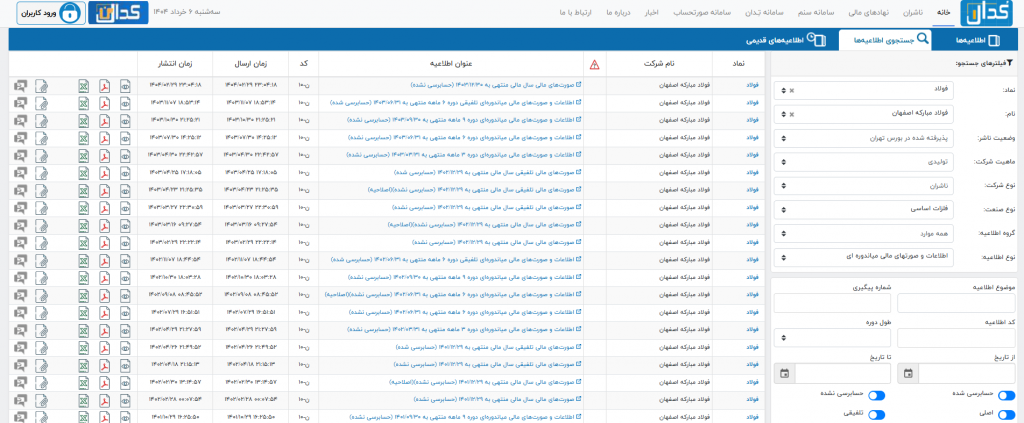This screenshot has height=423, width=1024.
Task: Toggle the حسابرسی نشده switch
Action: point(876,395)
